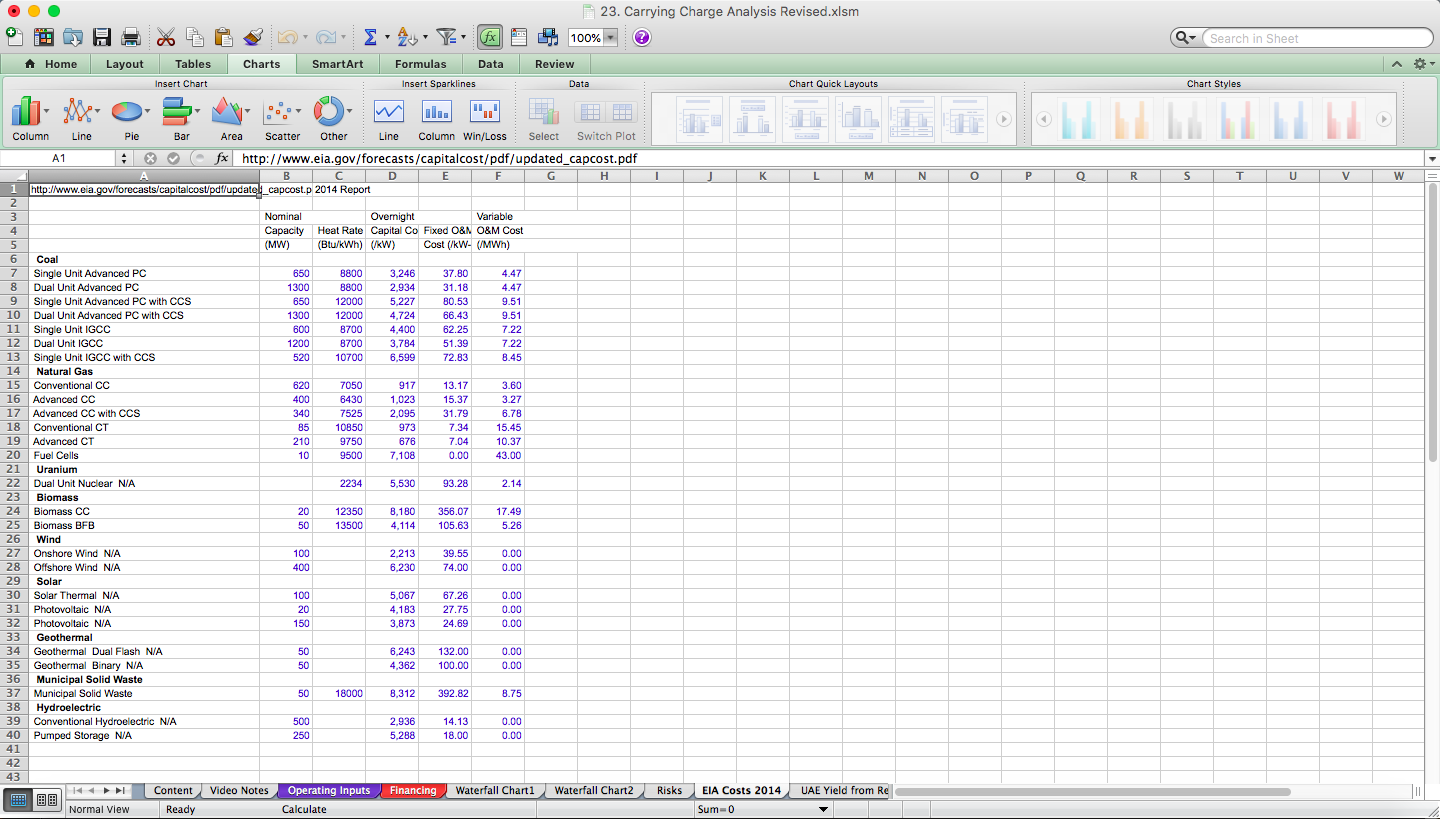Insert a Line chart
This screenshot has width=1440, height=819.
pyautogui.click(x=81, y=119)
